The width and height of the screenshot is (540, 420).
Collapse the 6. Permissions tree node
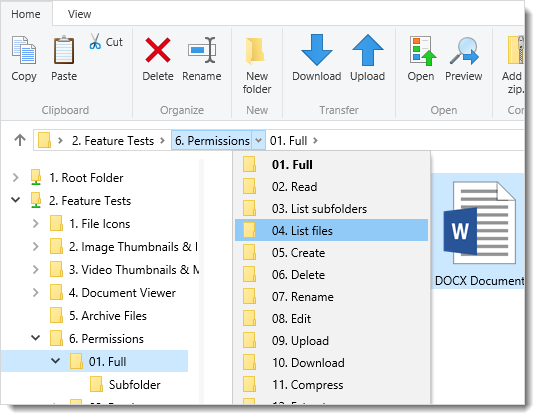[x=35, y=338]
